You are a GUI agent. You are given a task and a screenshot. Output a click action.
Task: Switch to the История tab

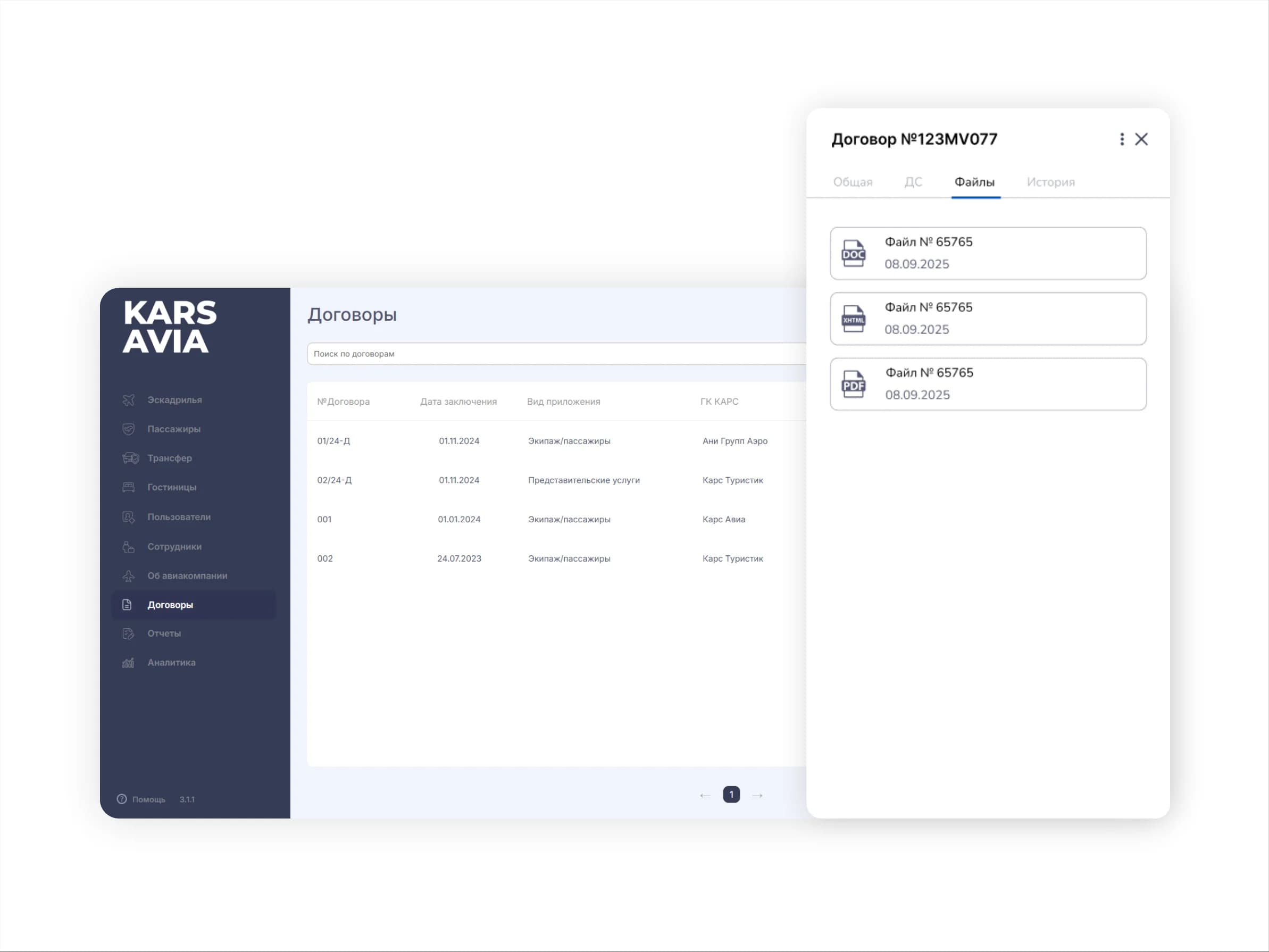(1050, 182)
